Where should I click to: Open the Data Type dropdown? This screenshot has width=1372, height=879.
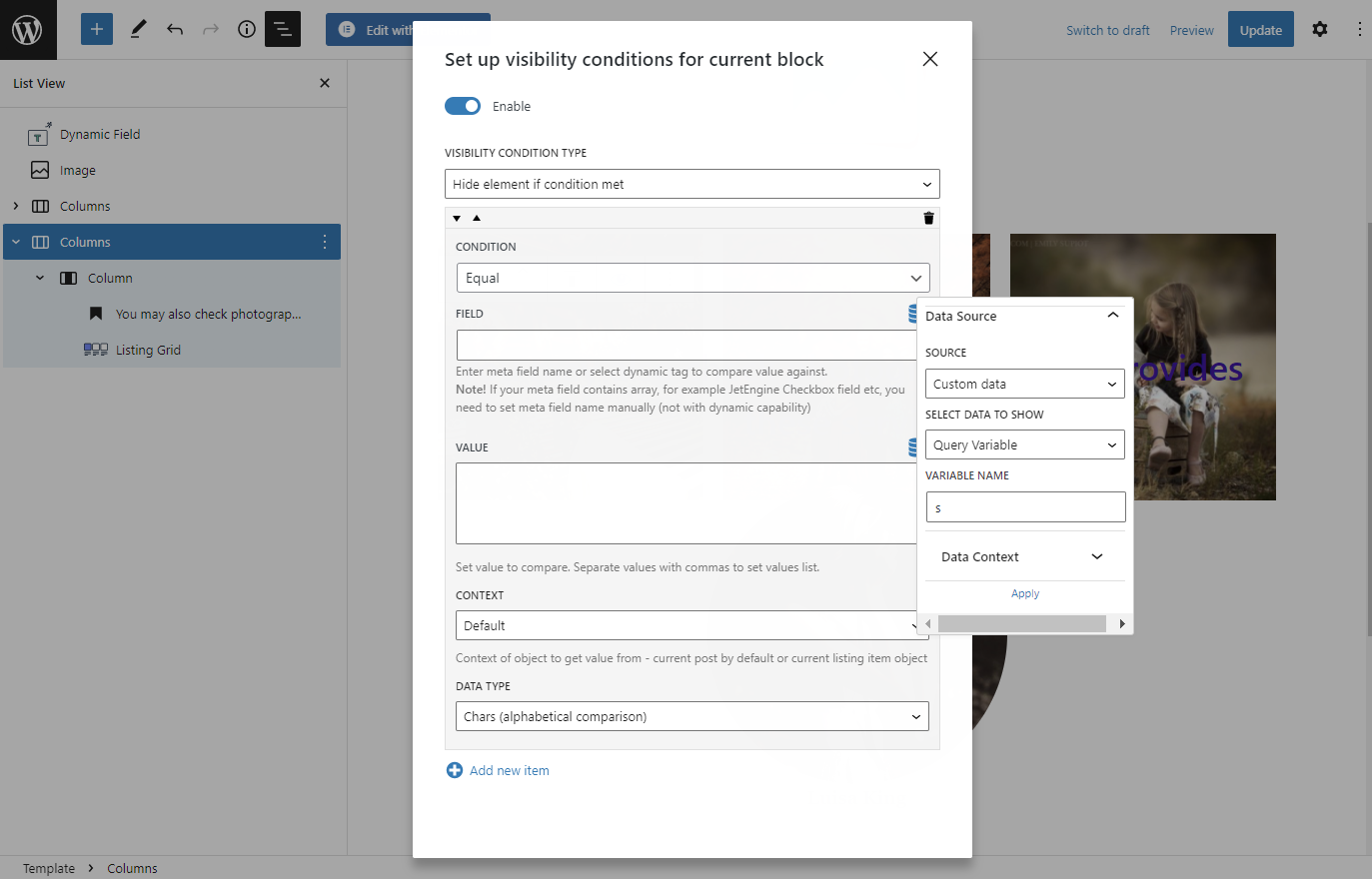pyautogui.click(x=692, y=716)
